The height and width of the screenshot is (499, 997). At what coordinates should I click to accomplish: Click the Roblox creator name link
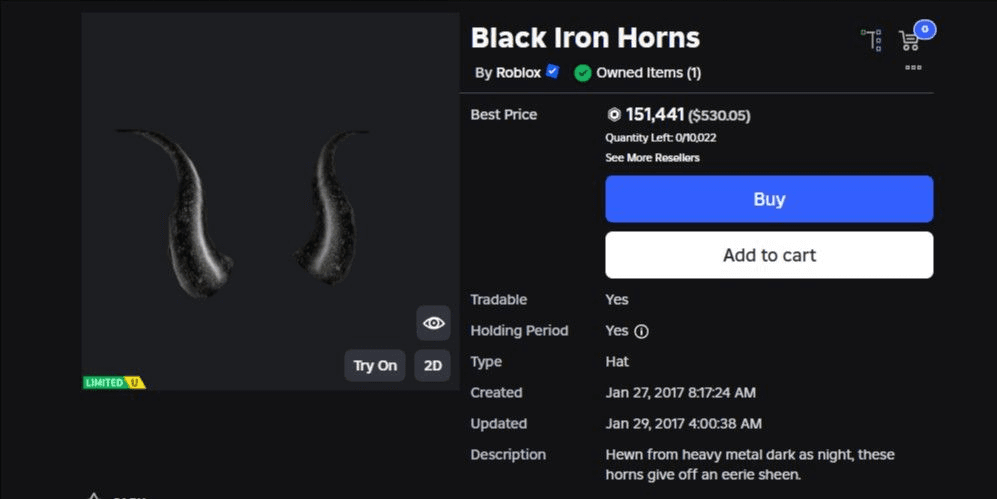click(x=518, y=73)
